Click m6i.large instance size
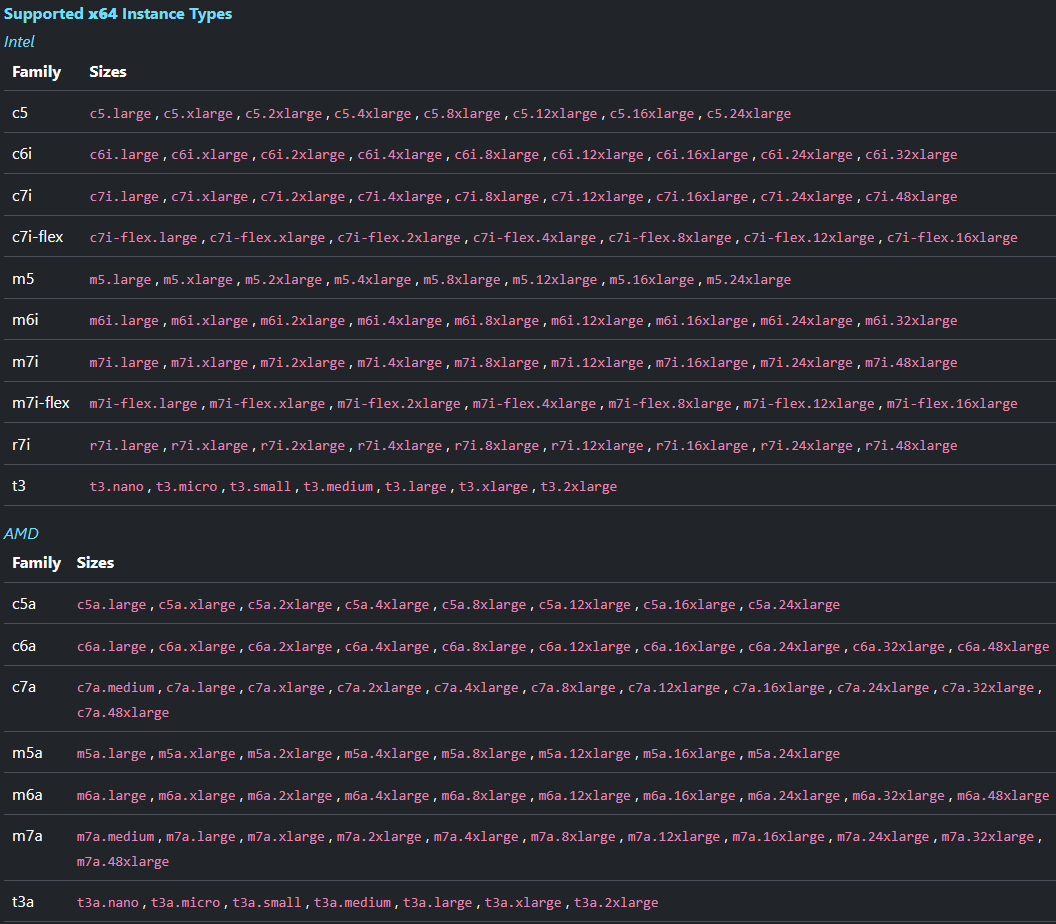This screenshot has width=1056, height=924. [x=124, y=321]
